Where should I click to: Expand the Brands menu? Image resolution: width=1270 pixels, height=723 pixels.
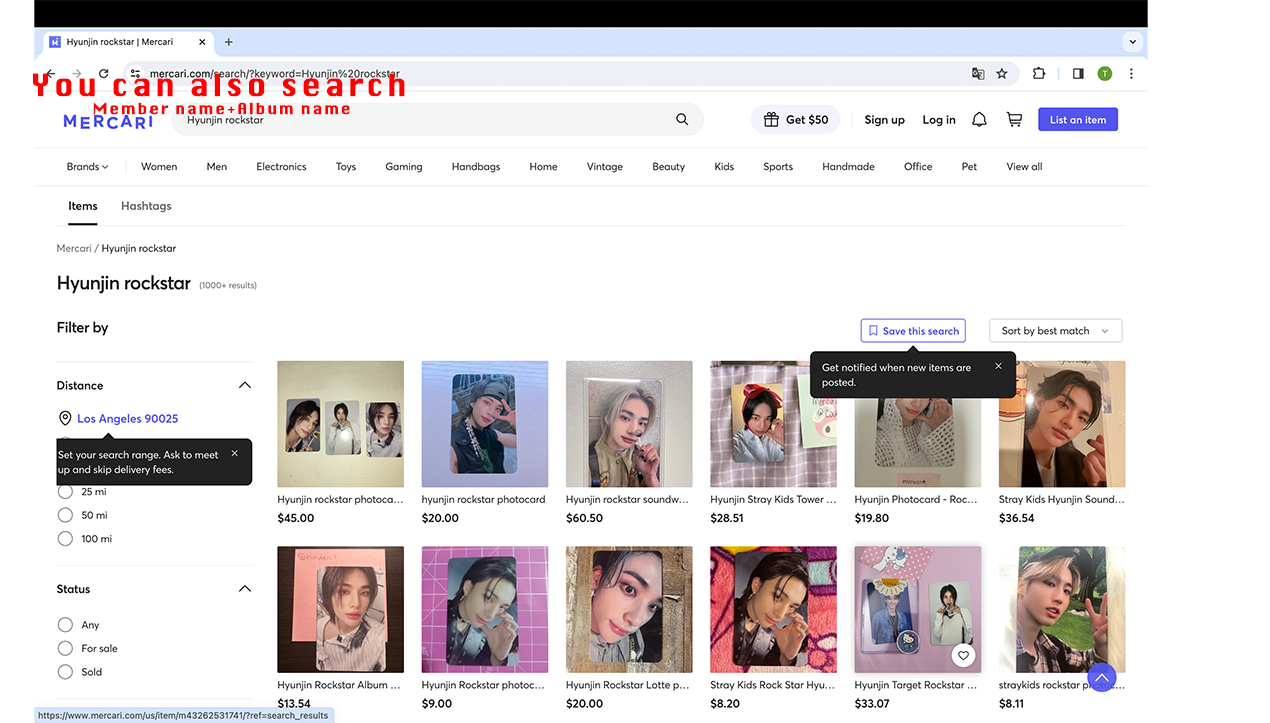click(x=87, y=167)
